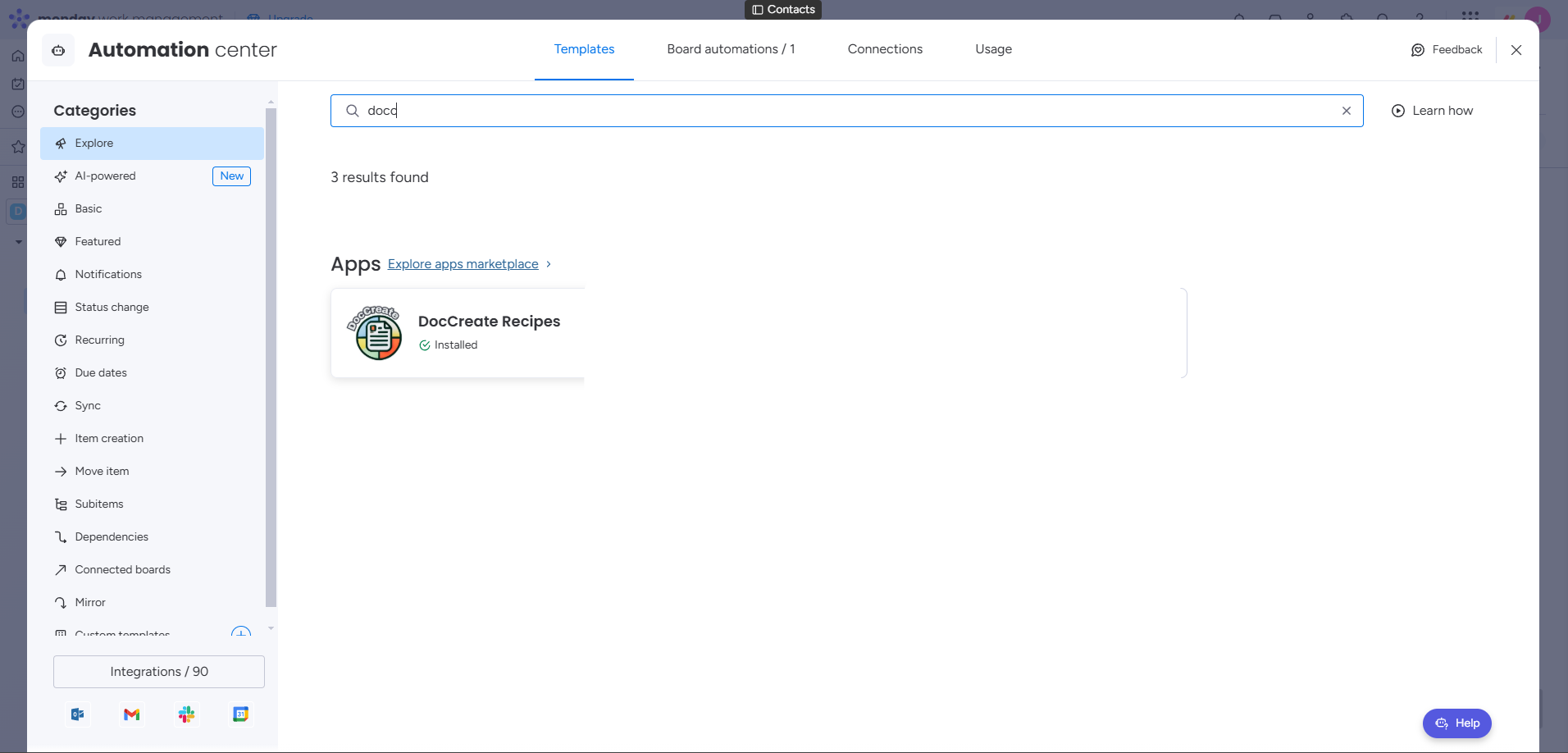Click the categories list scrollbar
Viewport: 1568px width, 753px height.
tap(271, 358)
